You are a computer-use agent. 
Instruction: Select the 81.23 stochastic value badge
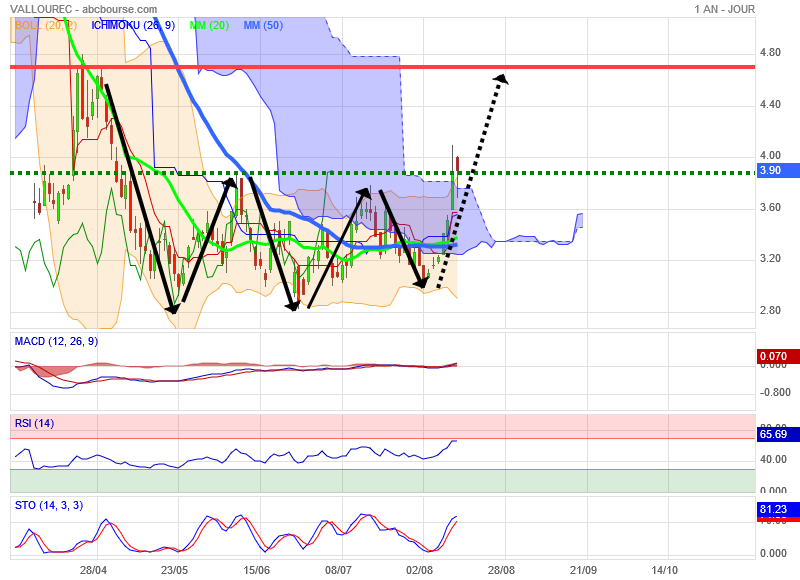click(x=778, y=509)
